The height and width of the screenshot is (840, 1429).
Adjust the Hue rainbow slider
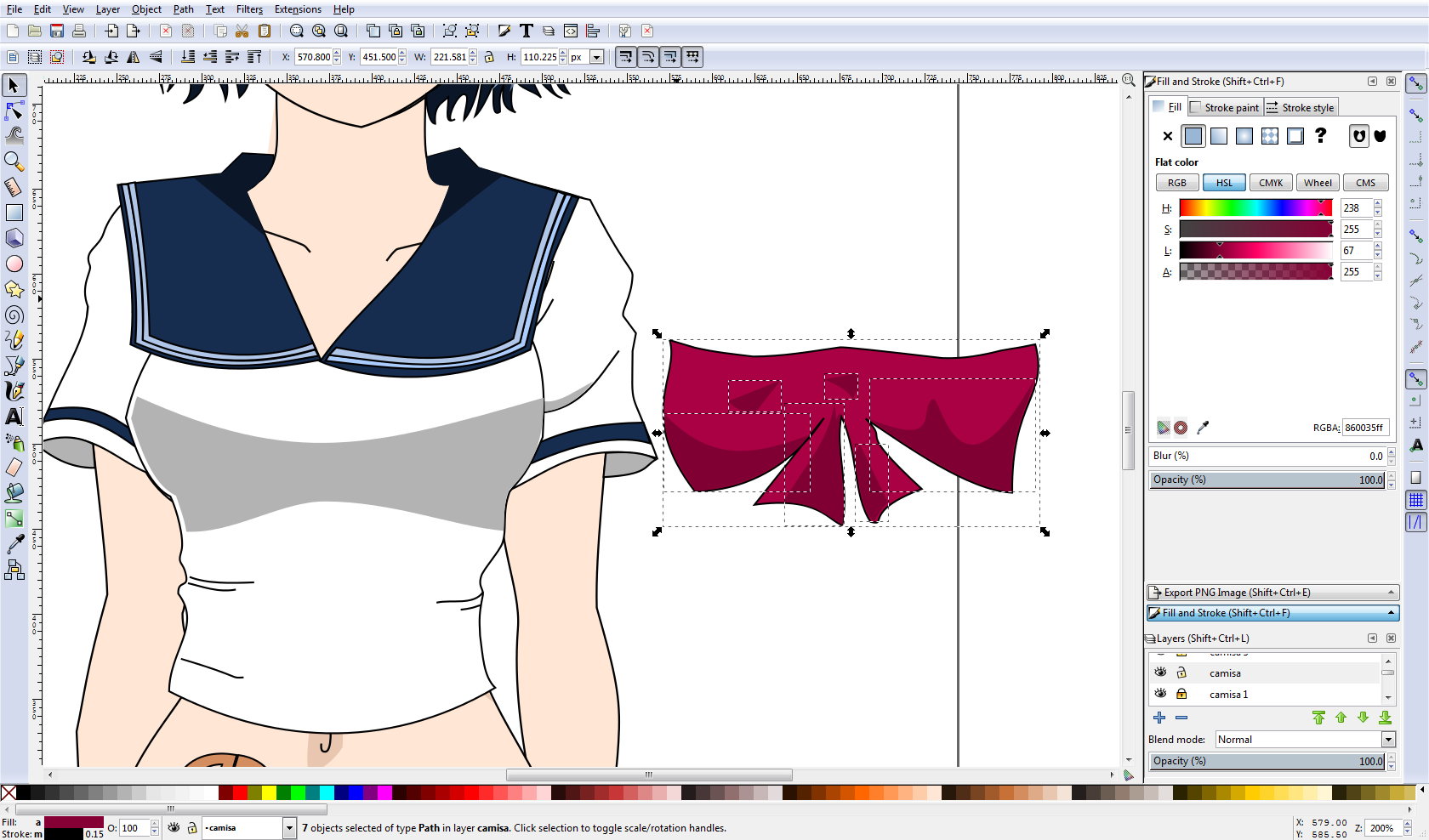tap(1255, 208)
